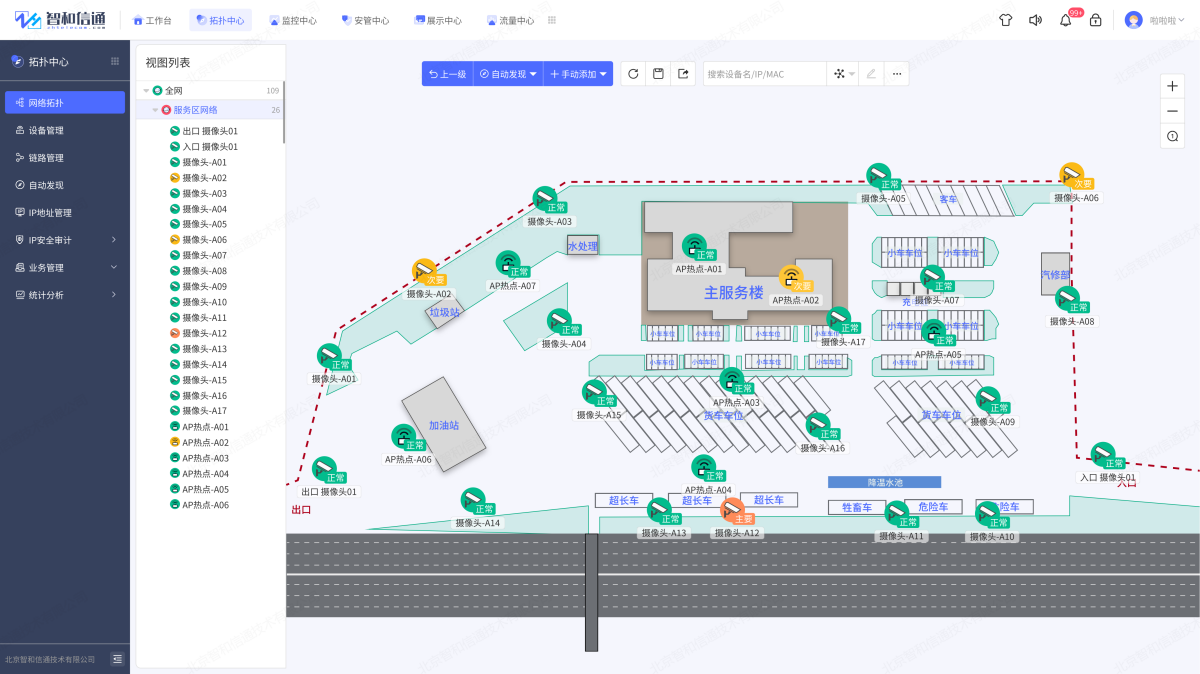Select AP热点-A03 in the view list
Screen dimensions: 1200x674
205,458
